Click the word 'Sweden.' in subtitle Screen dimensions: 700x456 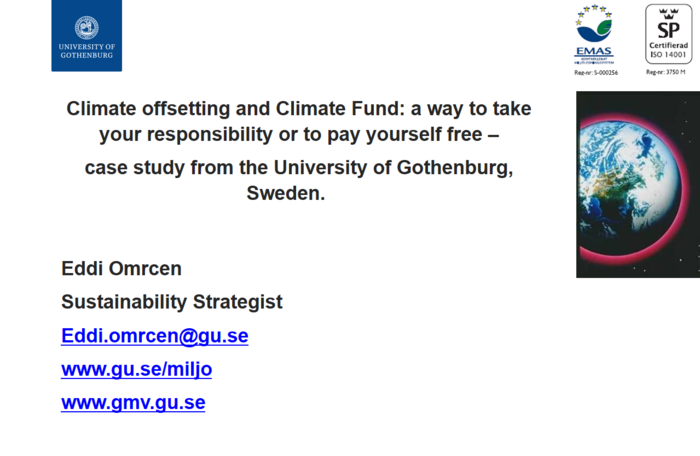(286, 193)
